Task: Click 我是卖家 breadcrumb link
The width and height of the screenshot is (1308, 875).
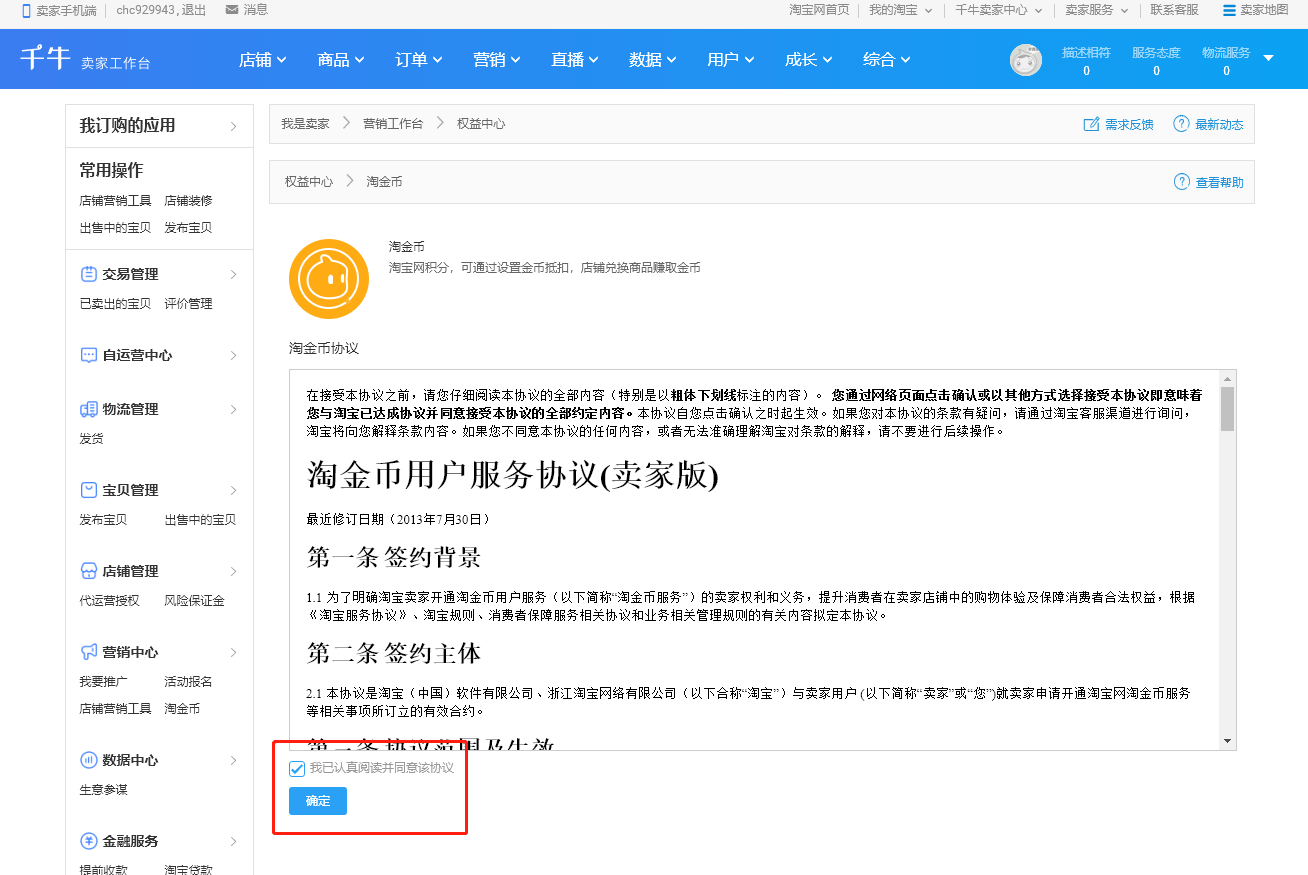Action: coord(305,124)
